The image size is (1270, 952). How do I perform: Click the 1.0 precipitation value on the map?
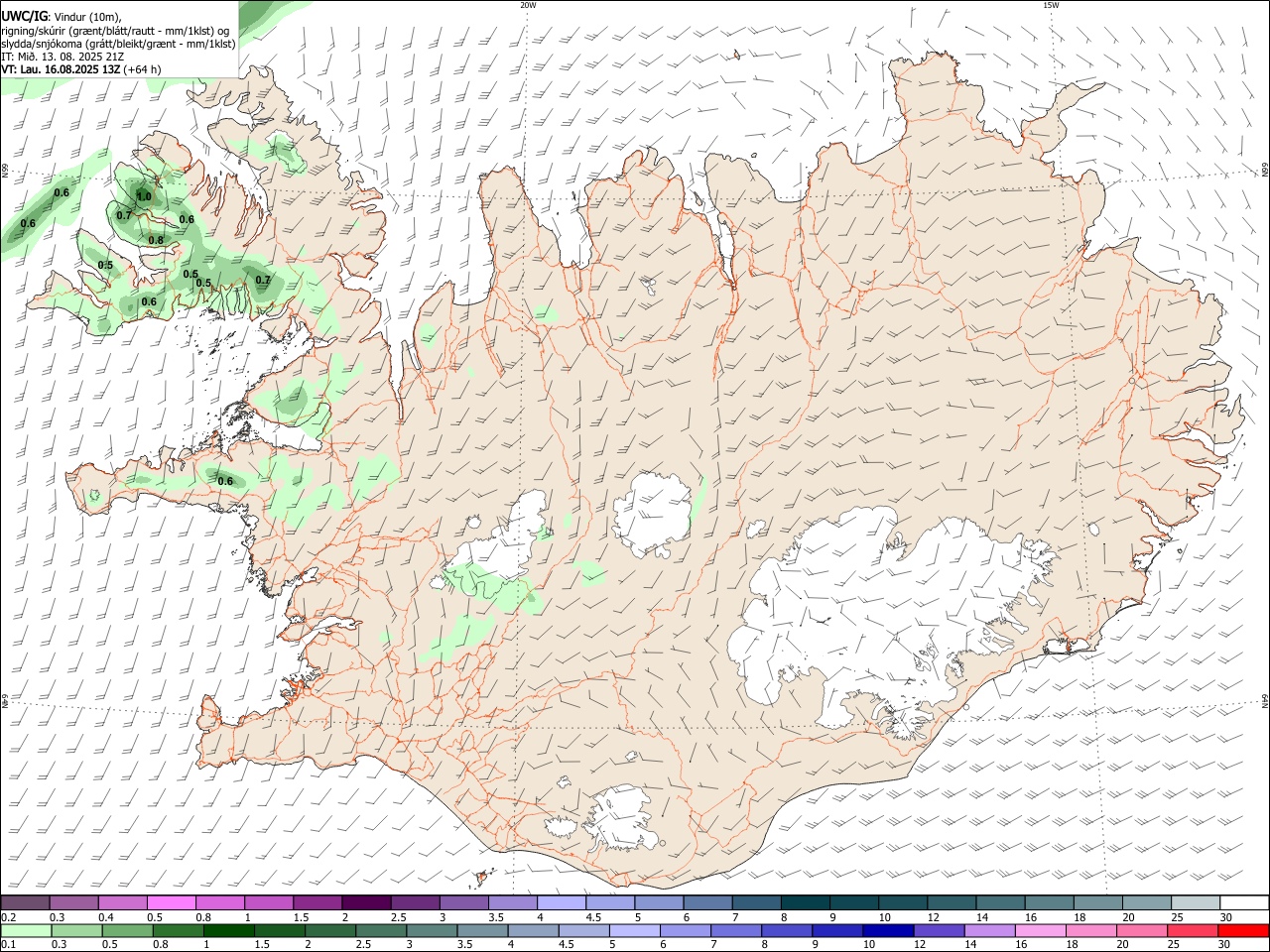pos(144,196)
